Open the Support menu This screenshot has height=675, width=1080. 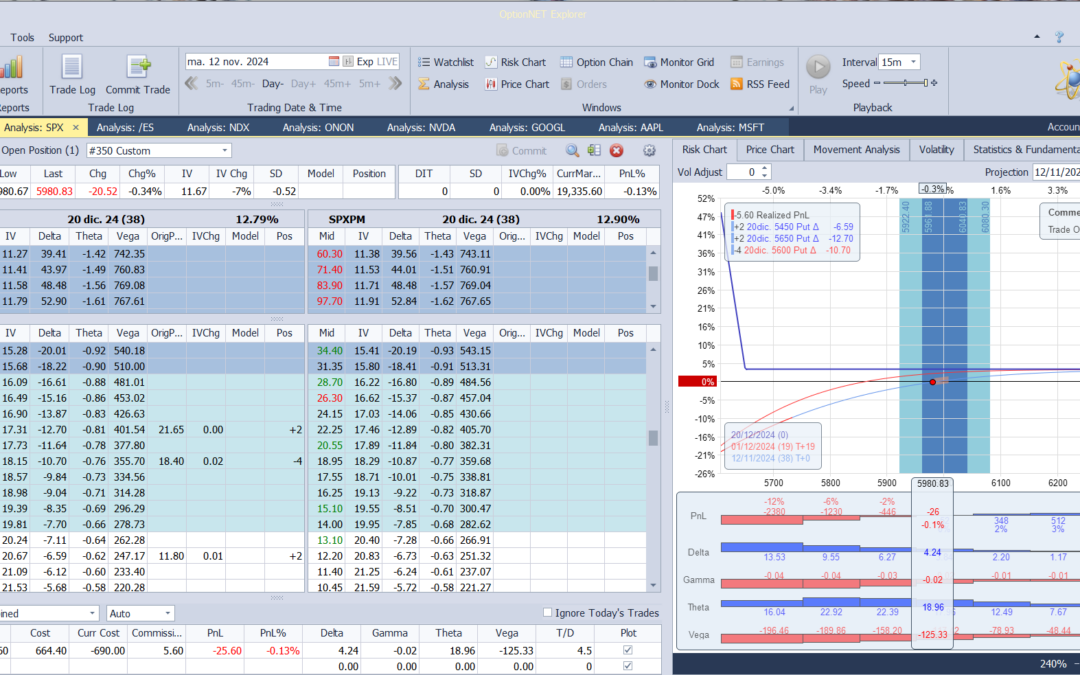(x=65, y=37)
